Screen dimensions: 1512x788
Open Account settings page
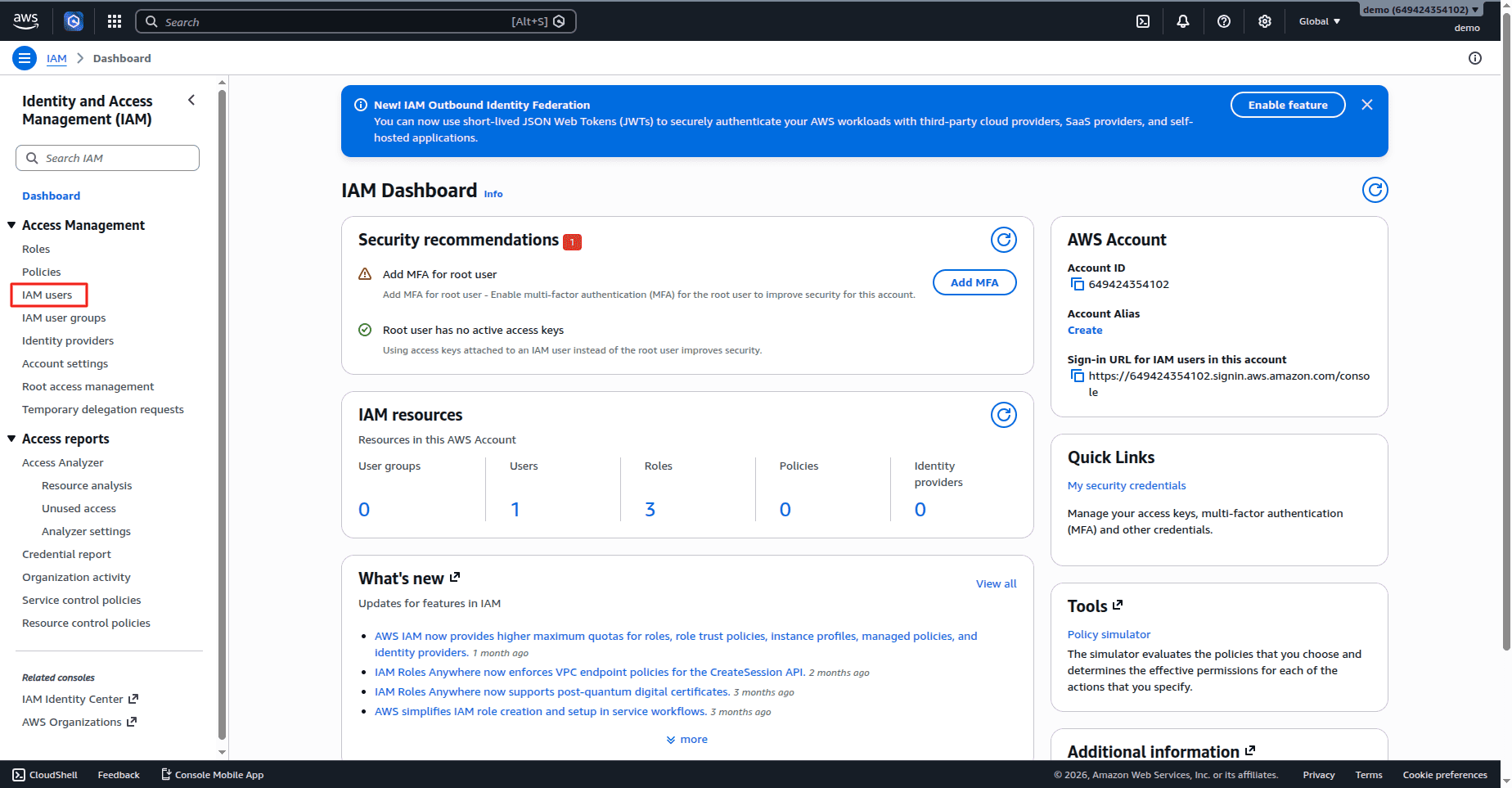click(65, 363)
